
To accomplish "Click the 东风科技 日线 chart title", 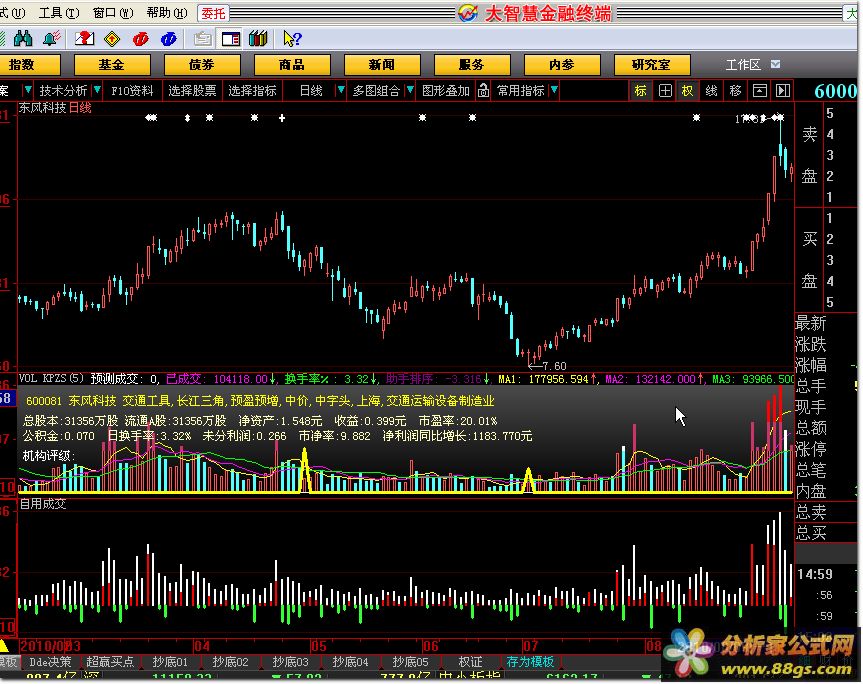I will [x=55, y=108].
